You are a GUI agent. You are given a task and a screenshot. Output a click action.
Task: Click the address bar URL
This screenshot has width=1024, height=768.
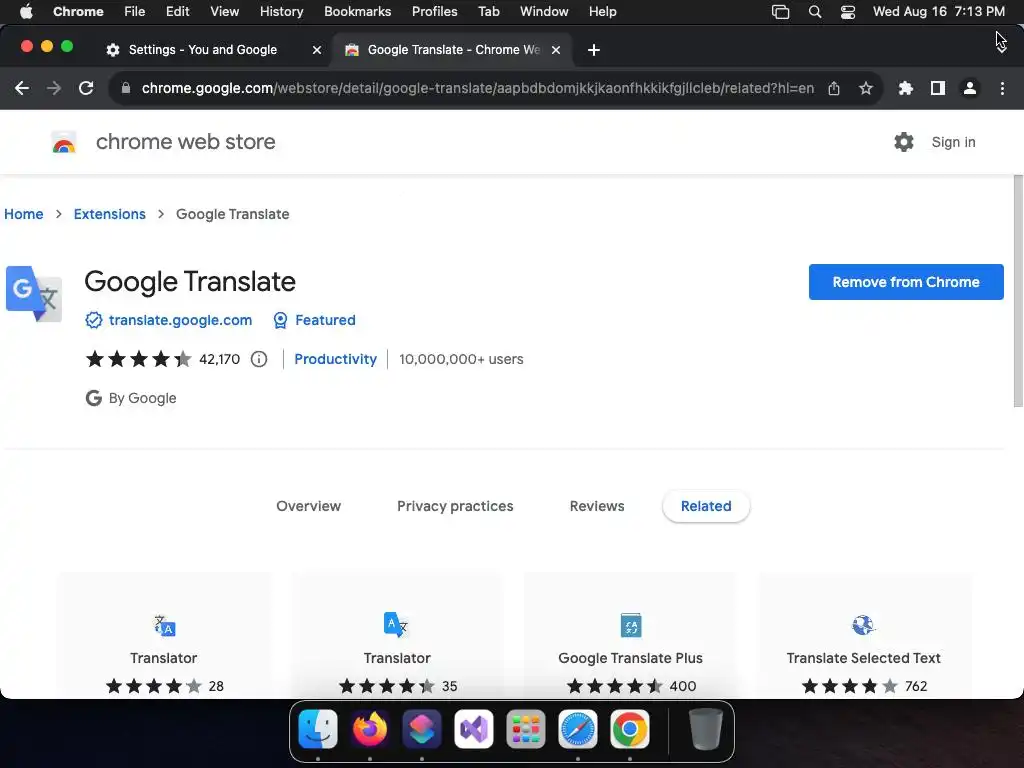(x=478, y=88)
